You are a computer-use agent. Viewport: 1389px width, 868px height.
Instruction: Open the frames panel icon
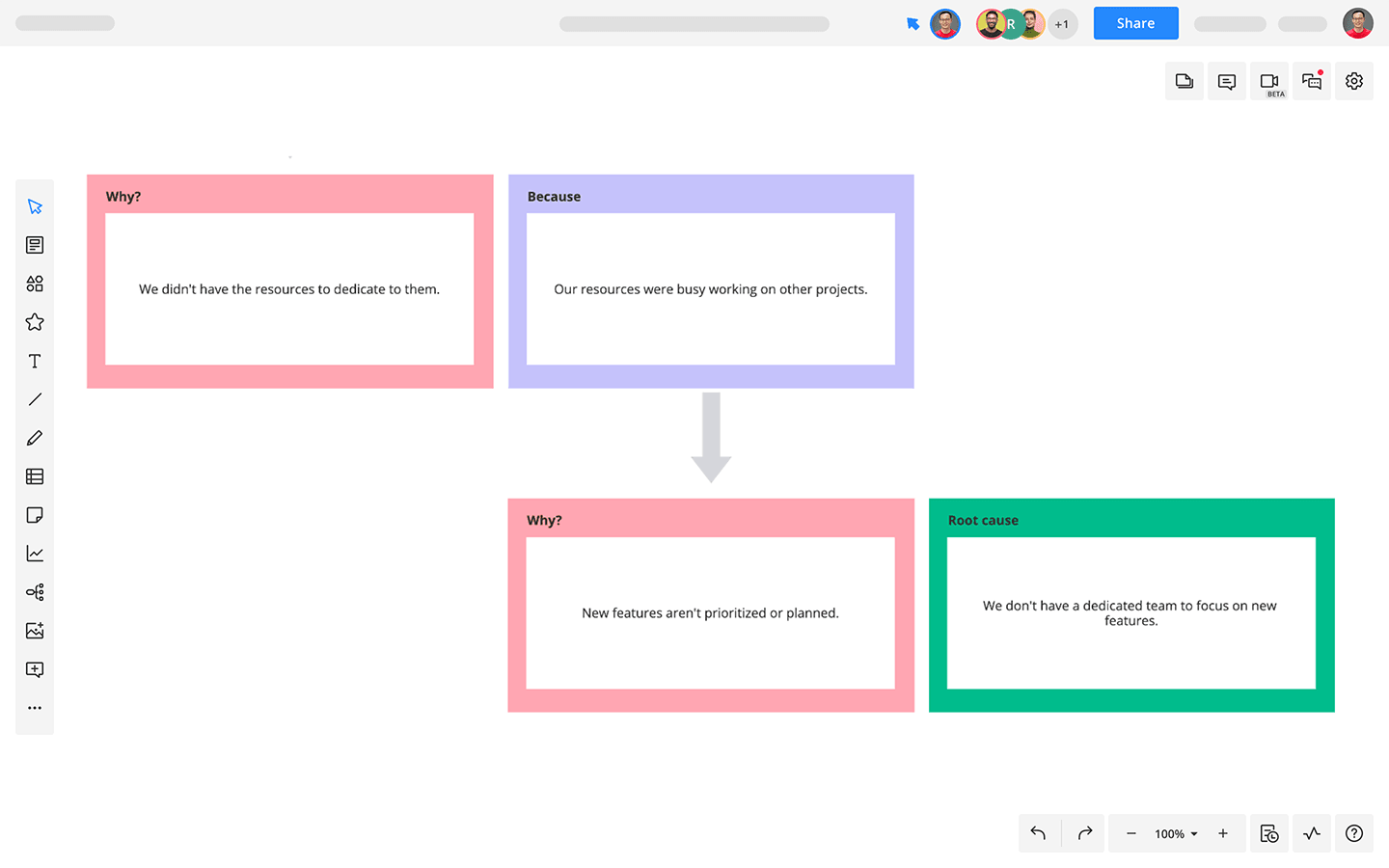(x=1185, y=81)
